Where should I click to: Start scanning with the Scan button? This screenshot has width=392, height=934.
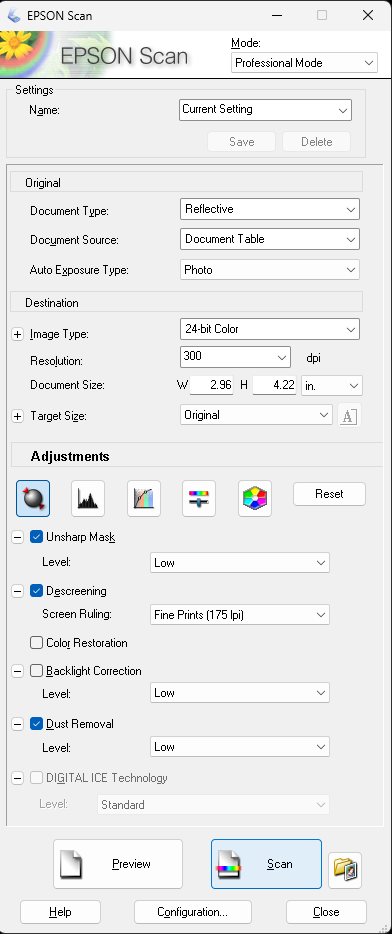tap(266, 864)
